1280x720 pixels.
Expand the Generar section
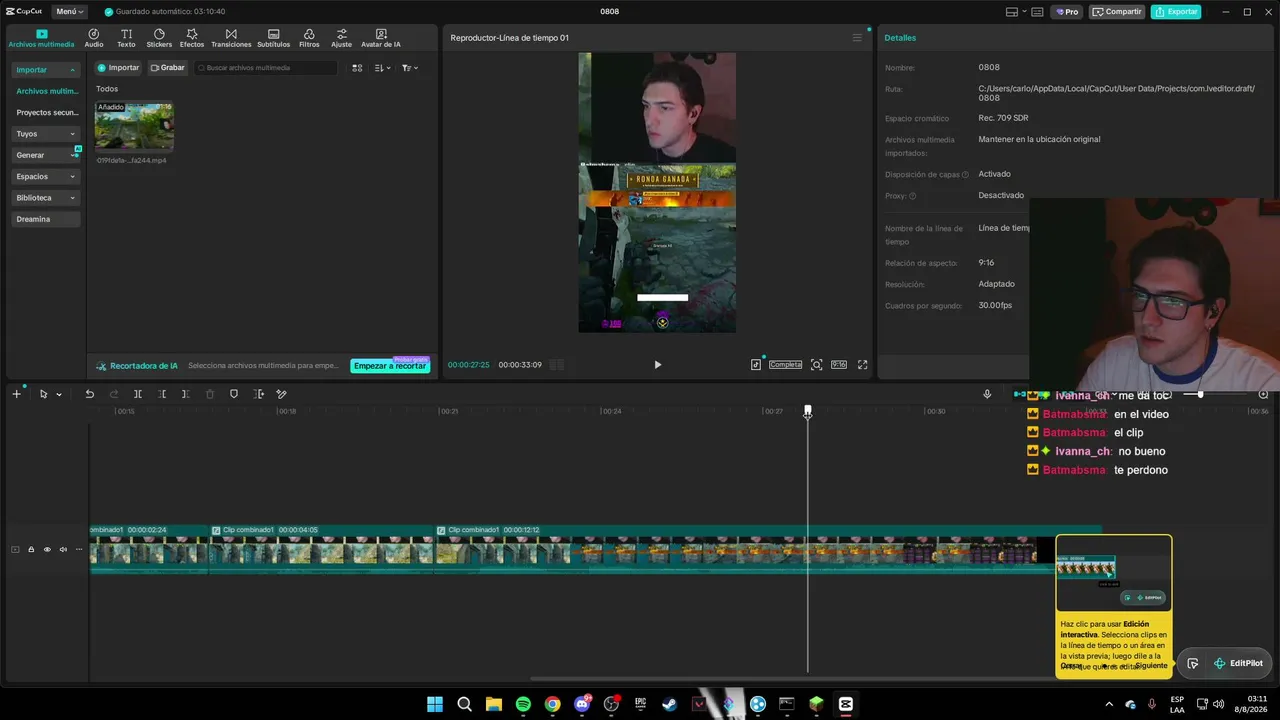tap(46, 155)
